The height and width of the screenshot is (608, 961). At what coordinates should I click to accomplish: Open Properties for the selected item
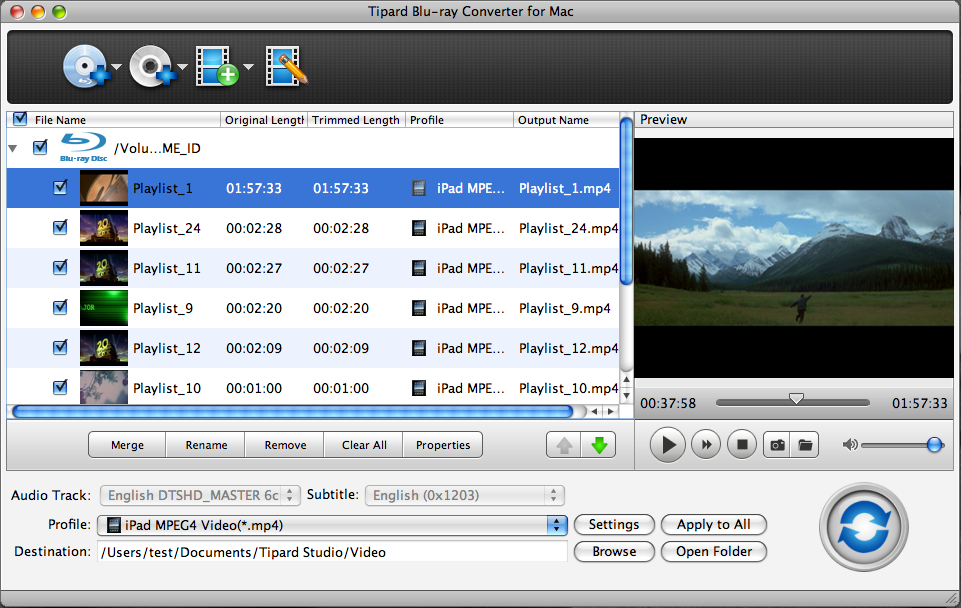click(443, 445)
